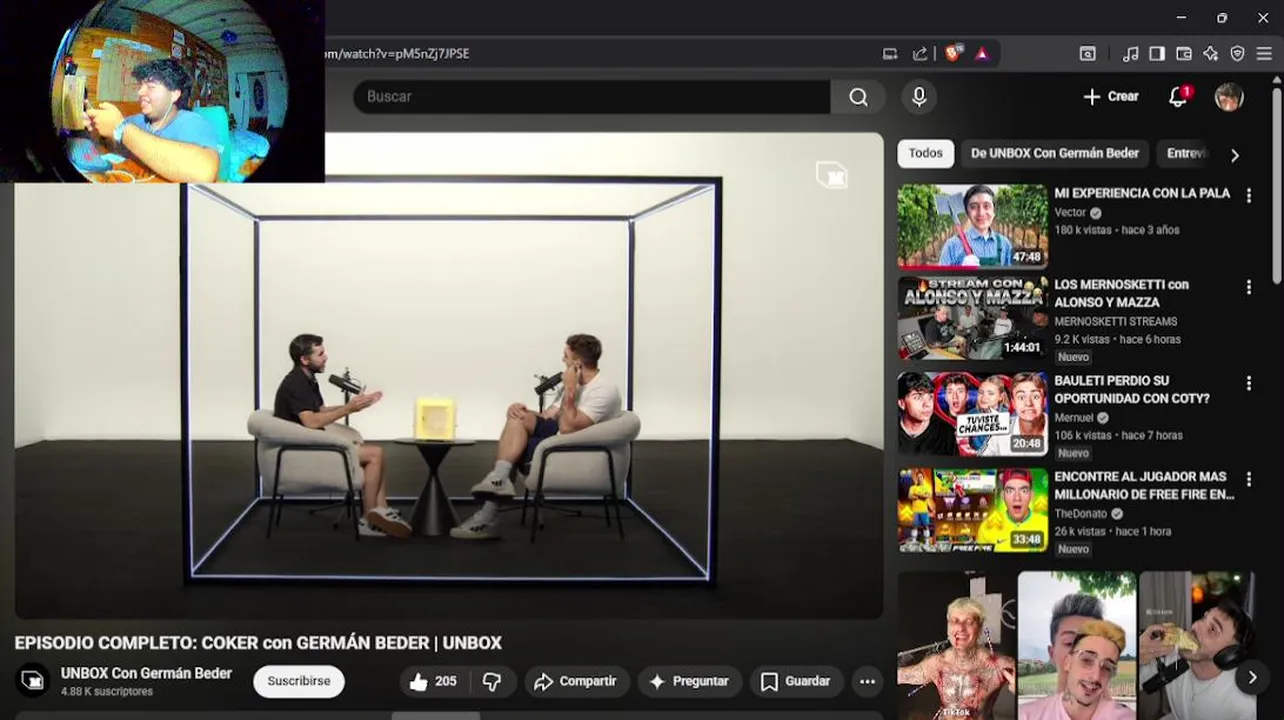Visit TheDonato channel name
The height and width of the screenshot is (720, 1284).
pyautogui.click(x=1080, y=513)
